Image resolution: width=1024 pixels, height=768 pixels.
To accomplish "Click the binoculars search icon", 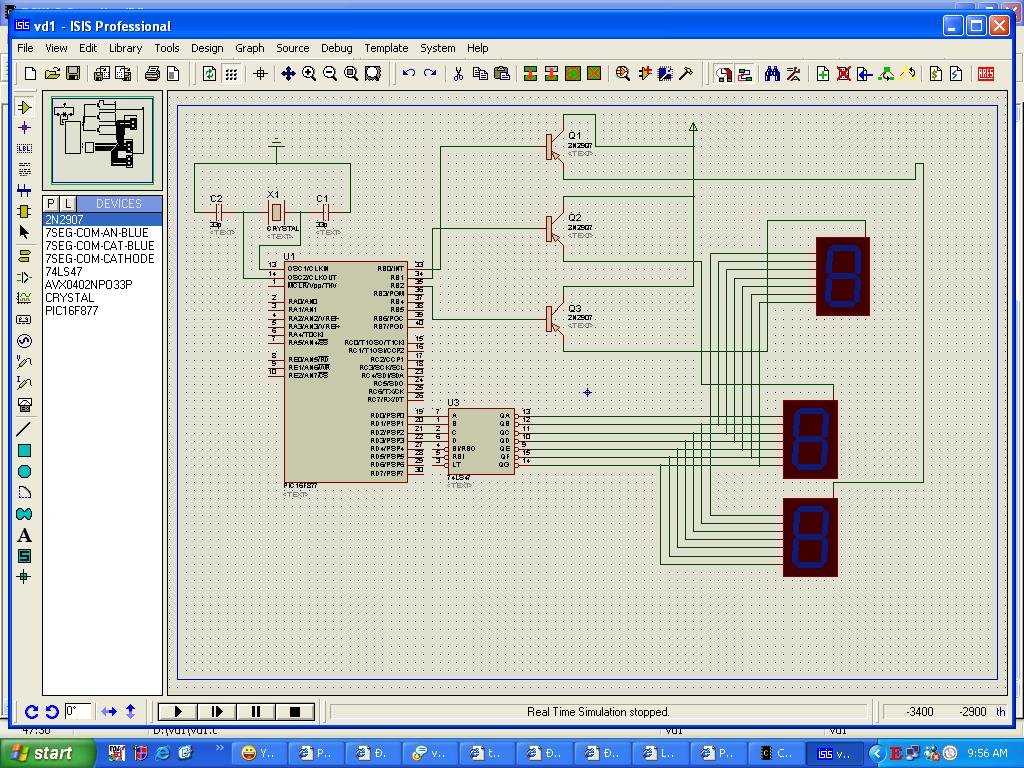I will pyautogui.click(x=772, y=74).
